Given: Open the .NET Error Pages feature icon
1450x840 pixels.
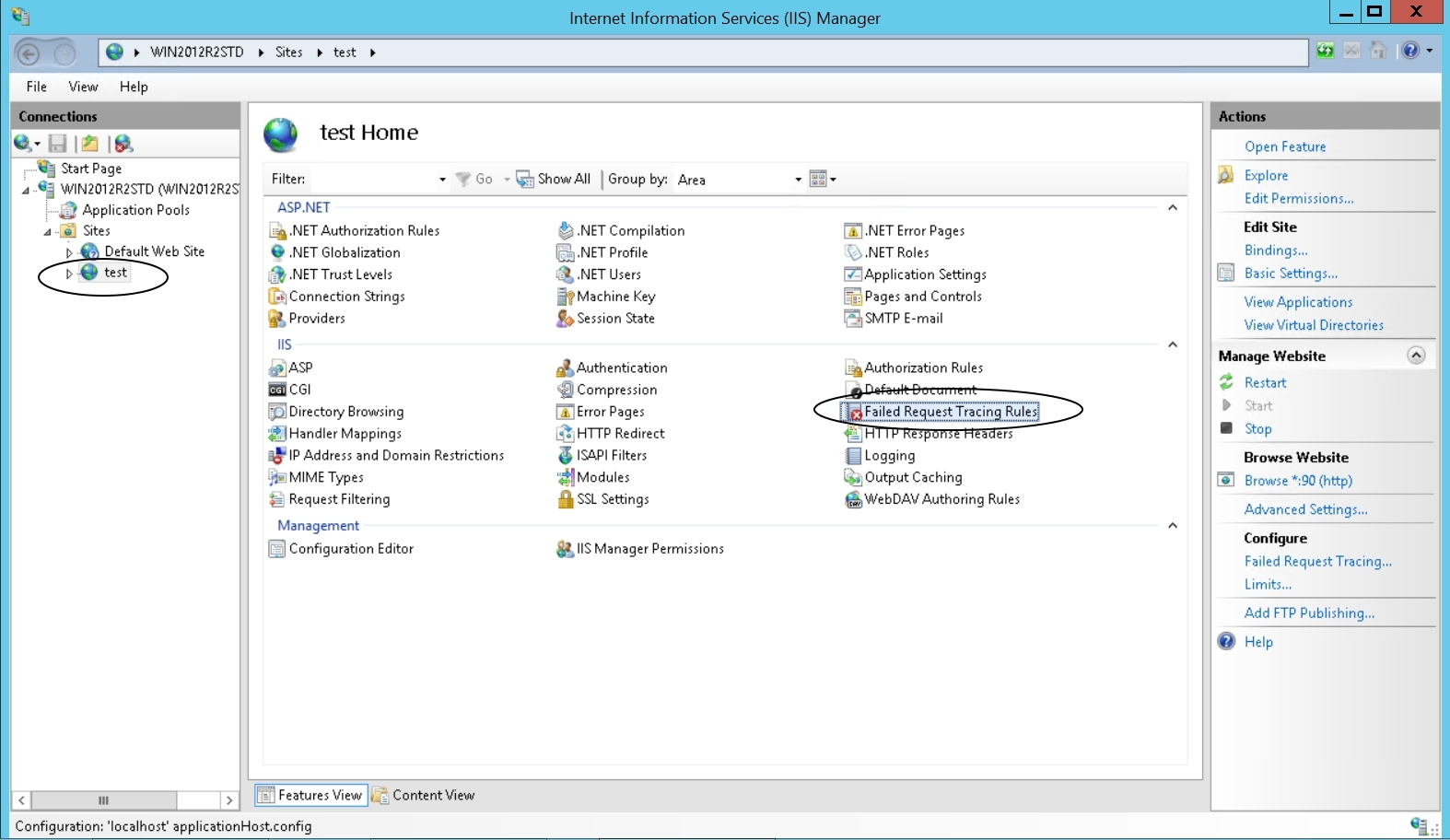Looking at the screenshot, I should click(x=853, y=231).
